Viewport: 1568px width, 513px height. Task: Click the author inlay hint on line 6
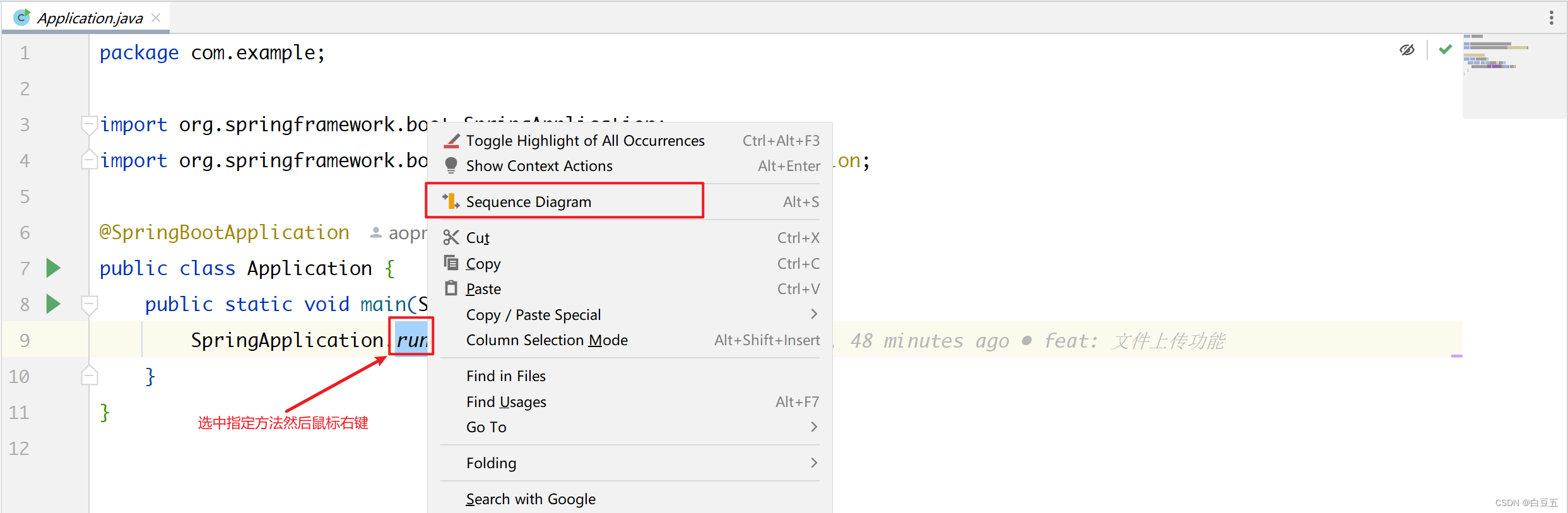point(398,233)
